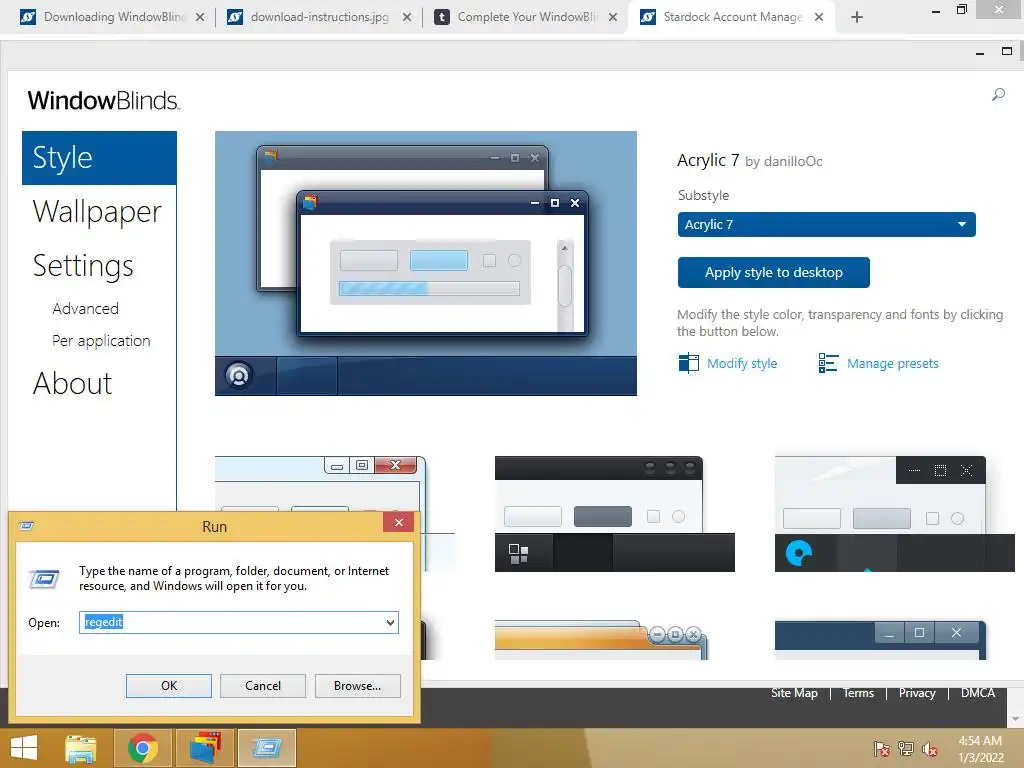Click the DMCA footer link

978,693
